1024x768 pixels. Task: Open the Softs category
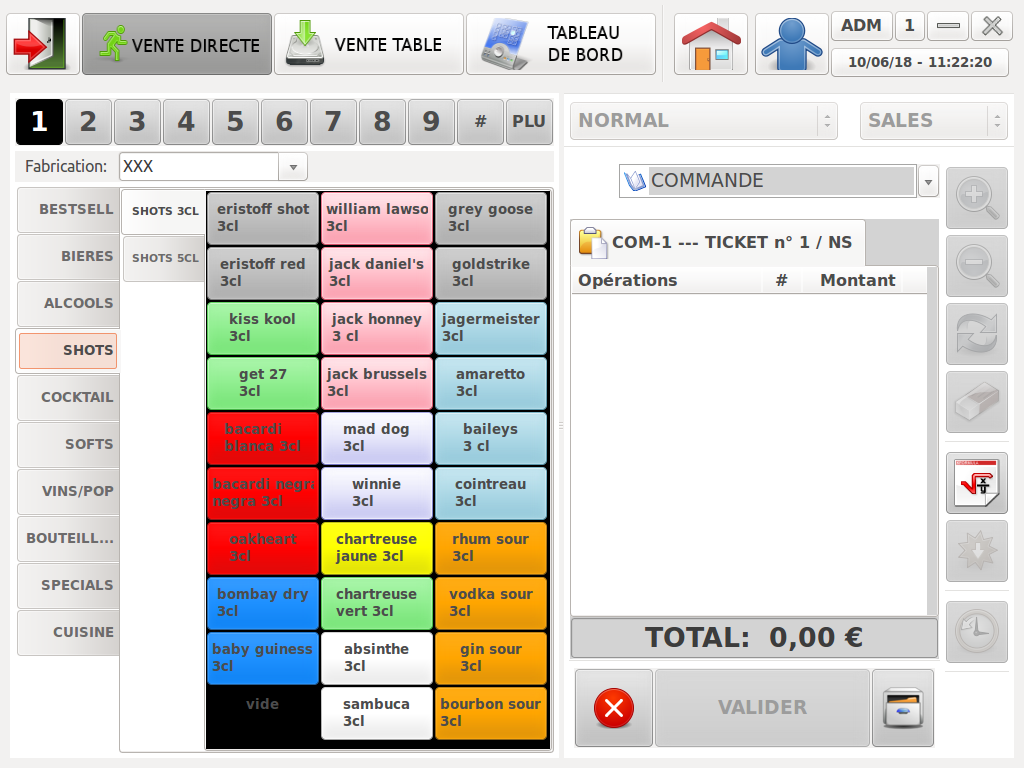[x=69, y=444]
